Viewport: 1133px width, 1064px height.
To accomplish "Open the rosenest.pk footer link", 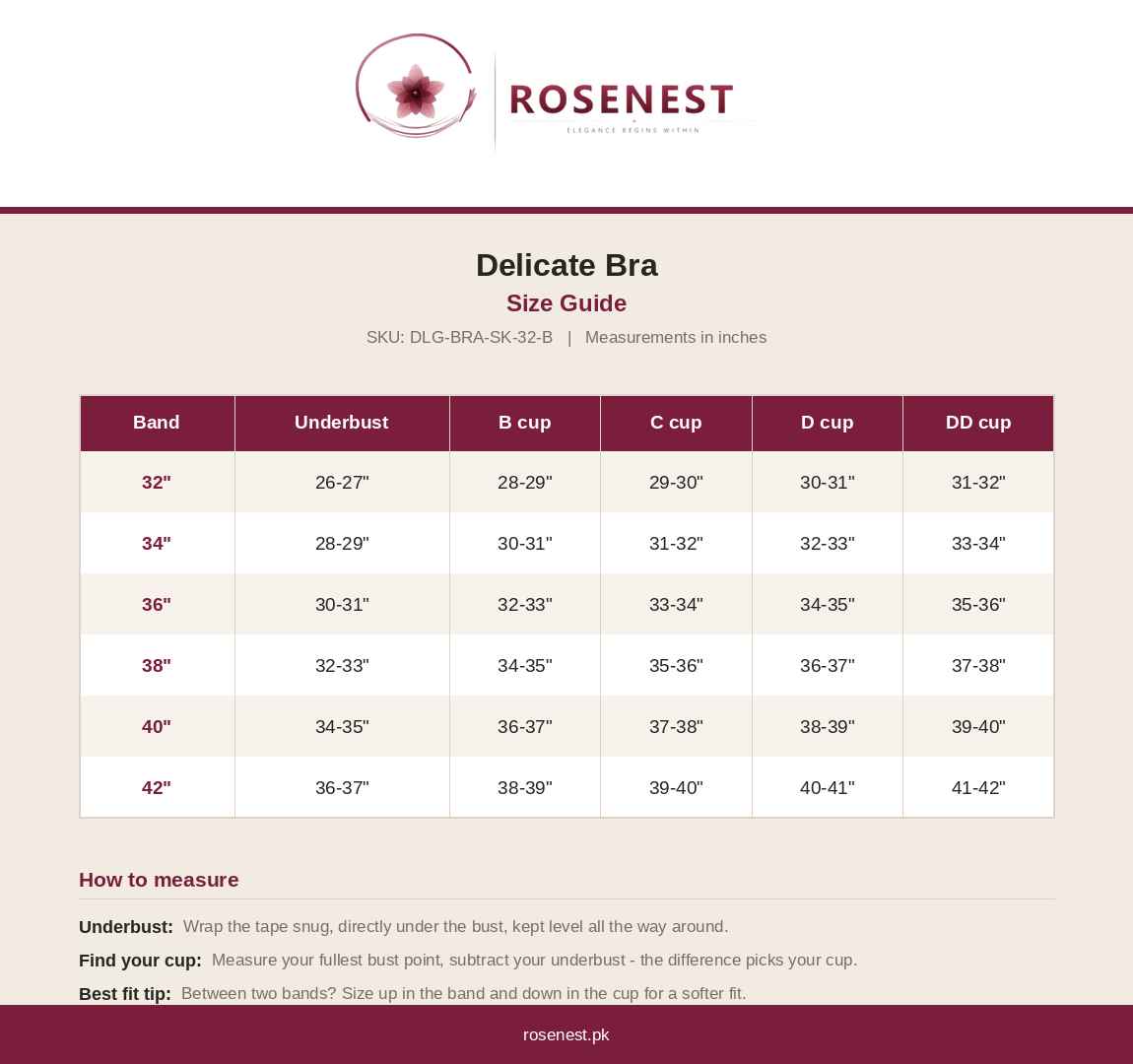I will tap(566, 1035).
